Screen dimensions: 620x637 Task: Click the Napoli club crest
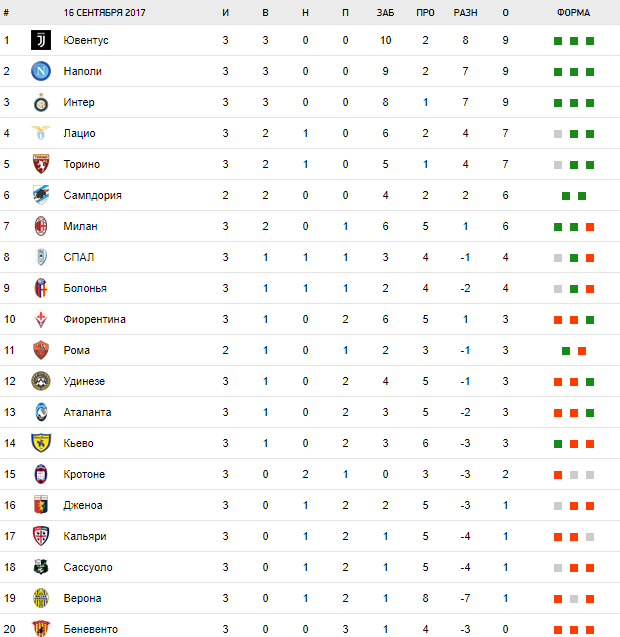(41, 71)
